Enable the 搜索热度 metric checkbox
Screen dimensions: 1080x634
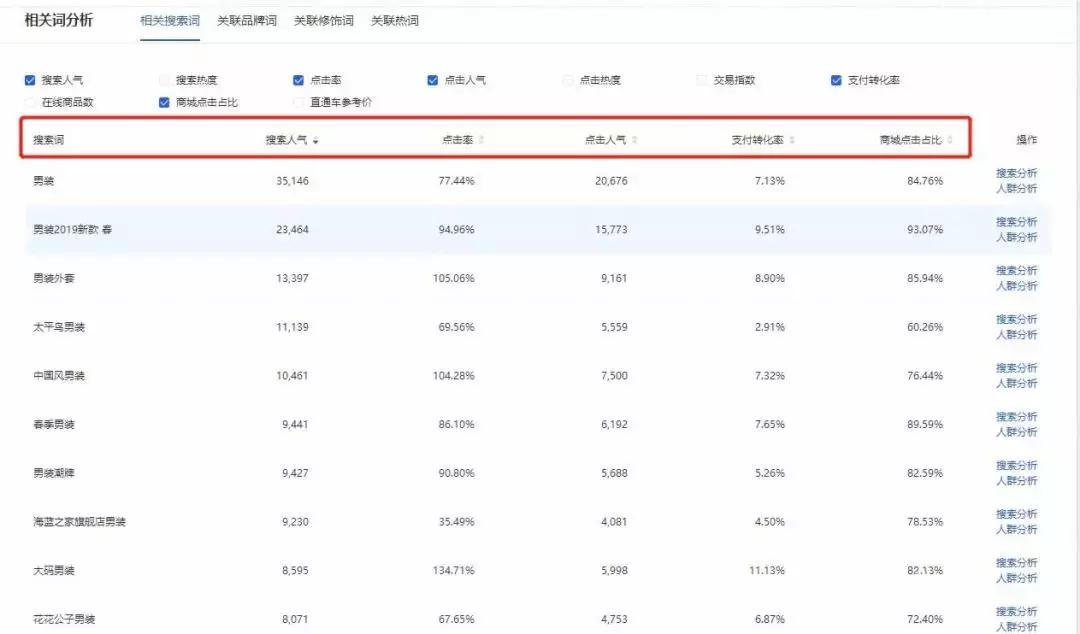click(163, 80)
